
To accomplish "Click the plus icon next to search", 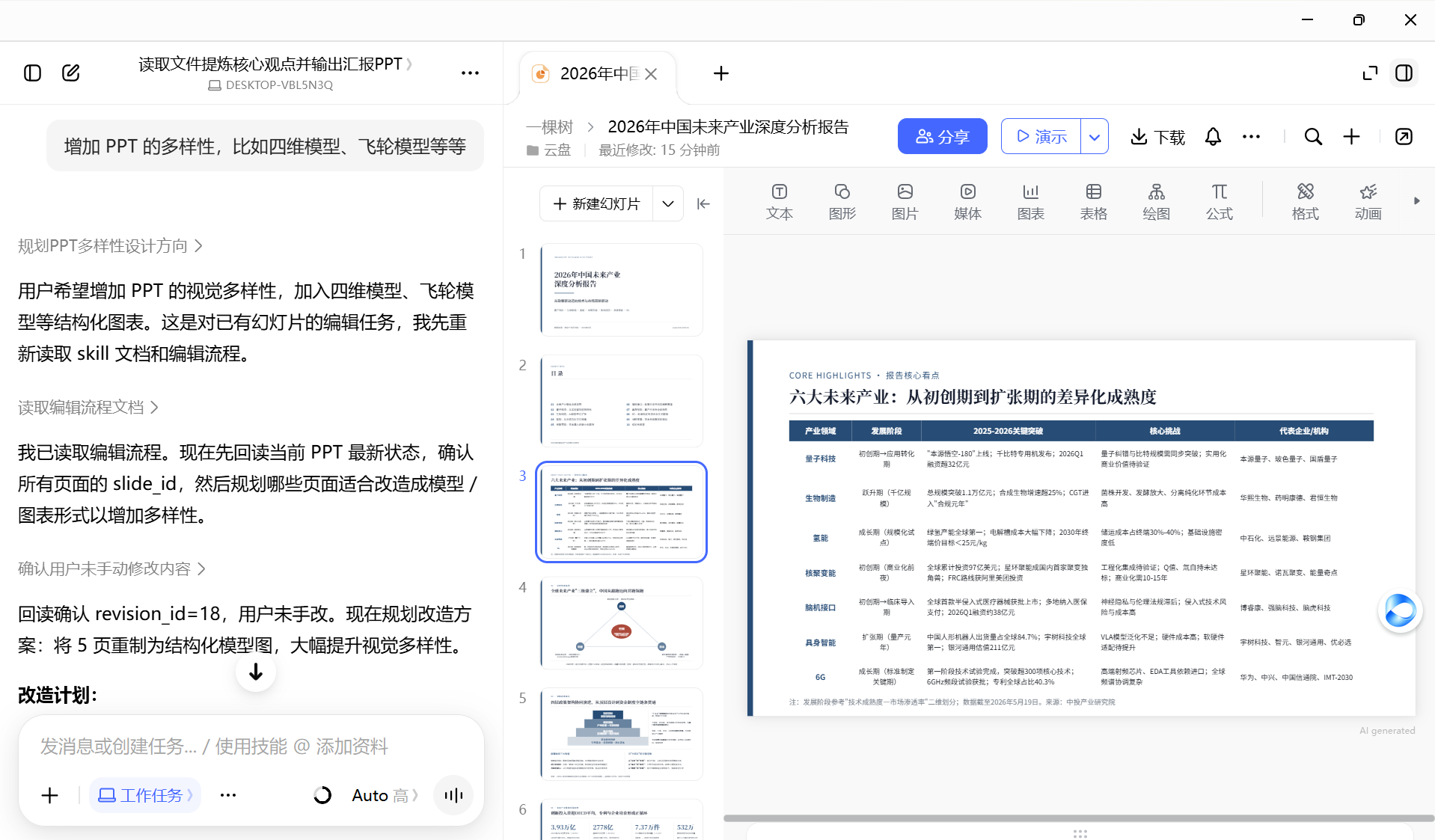I will click(1351, 136).
